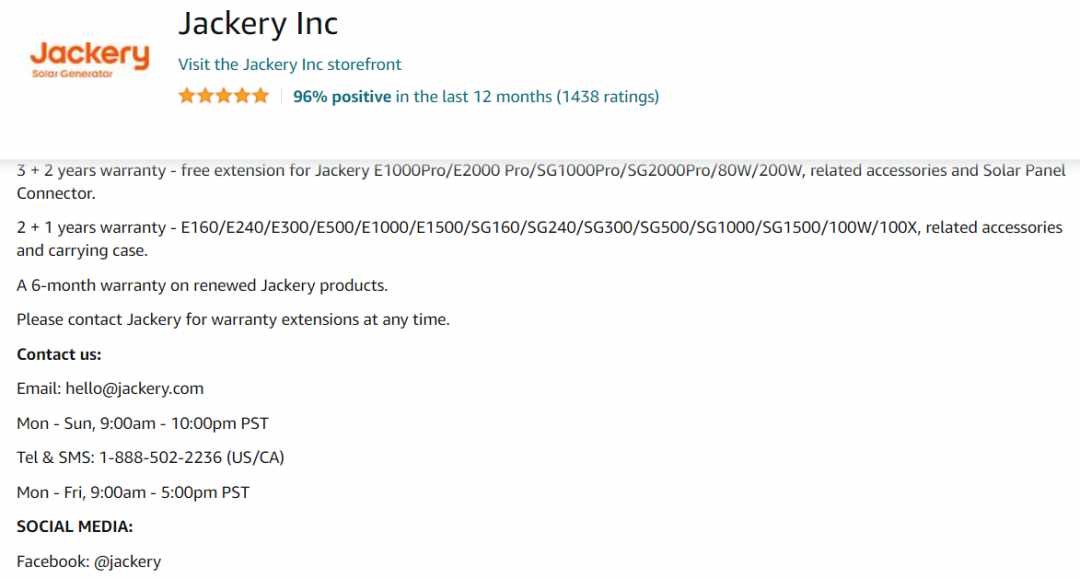Click the hello@jackery.com email address

pyautogui.click(x=134, y=389)
